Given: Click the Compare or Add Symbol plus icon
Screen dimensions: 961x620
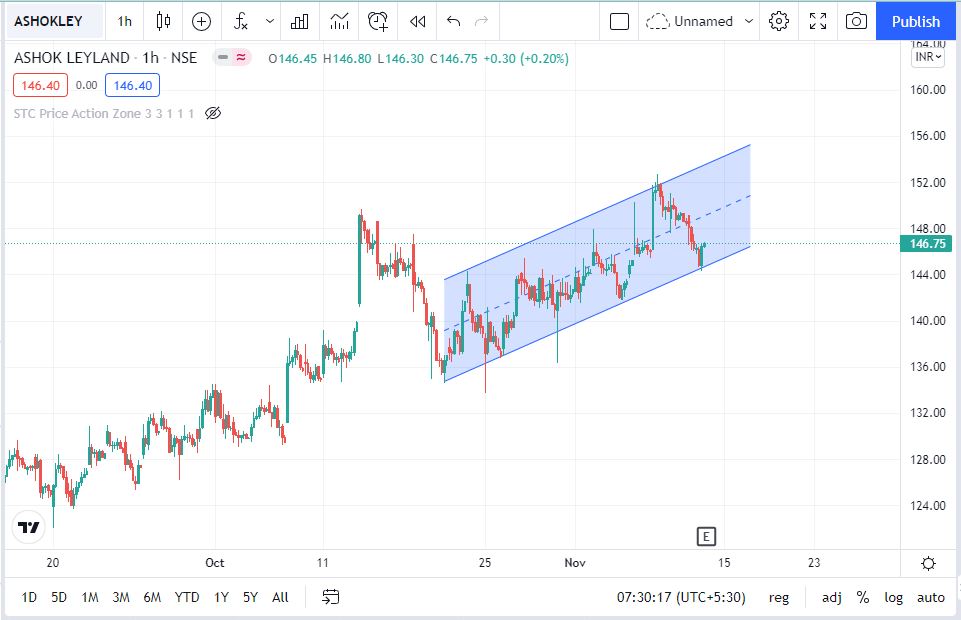Looking at the screenshot, I should [202, 21].
